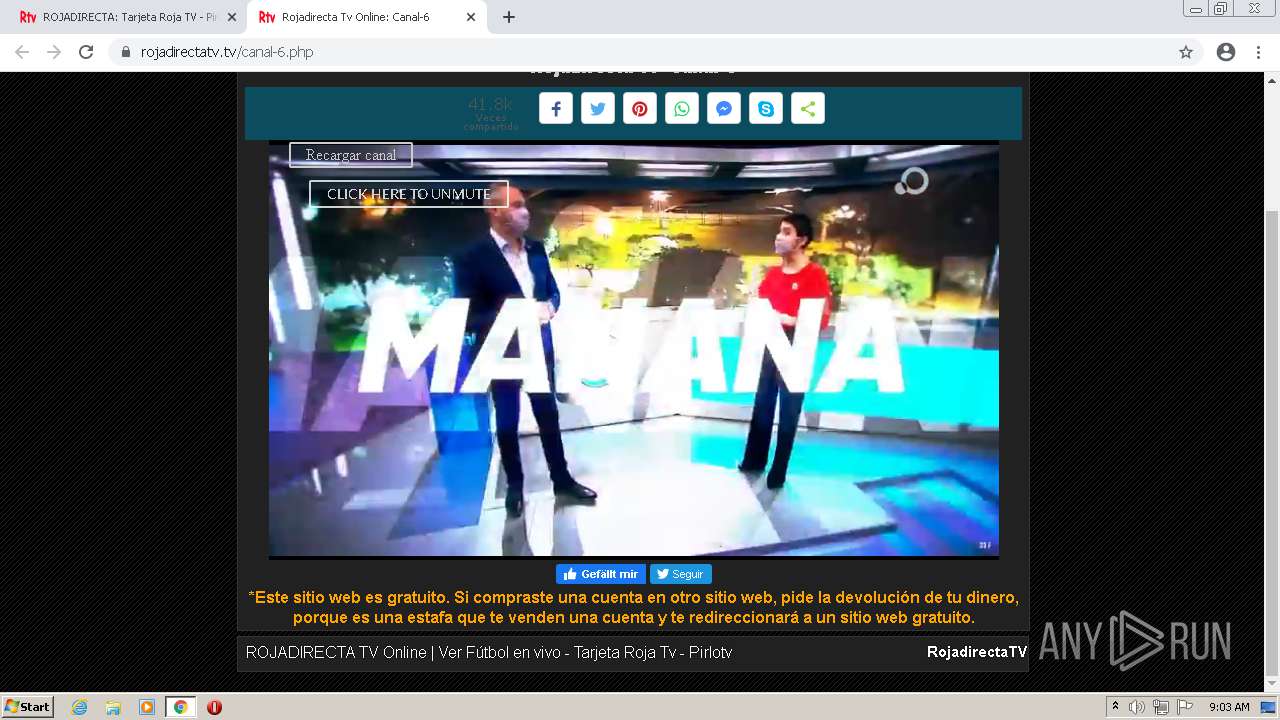The image size is (1280, 720).
Task: Click the orange Este sitio web es gratuito notice
Action: [x=634, y=607]
